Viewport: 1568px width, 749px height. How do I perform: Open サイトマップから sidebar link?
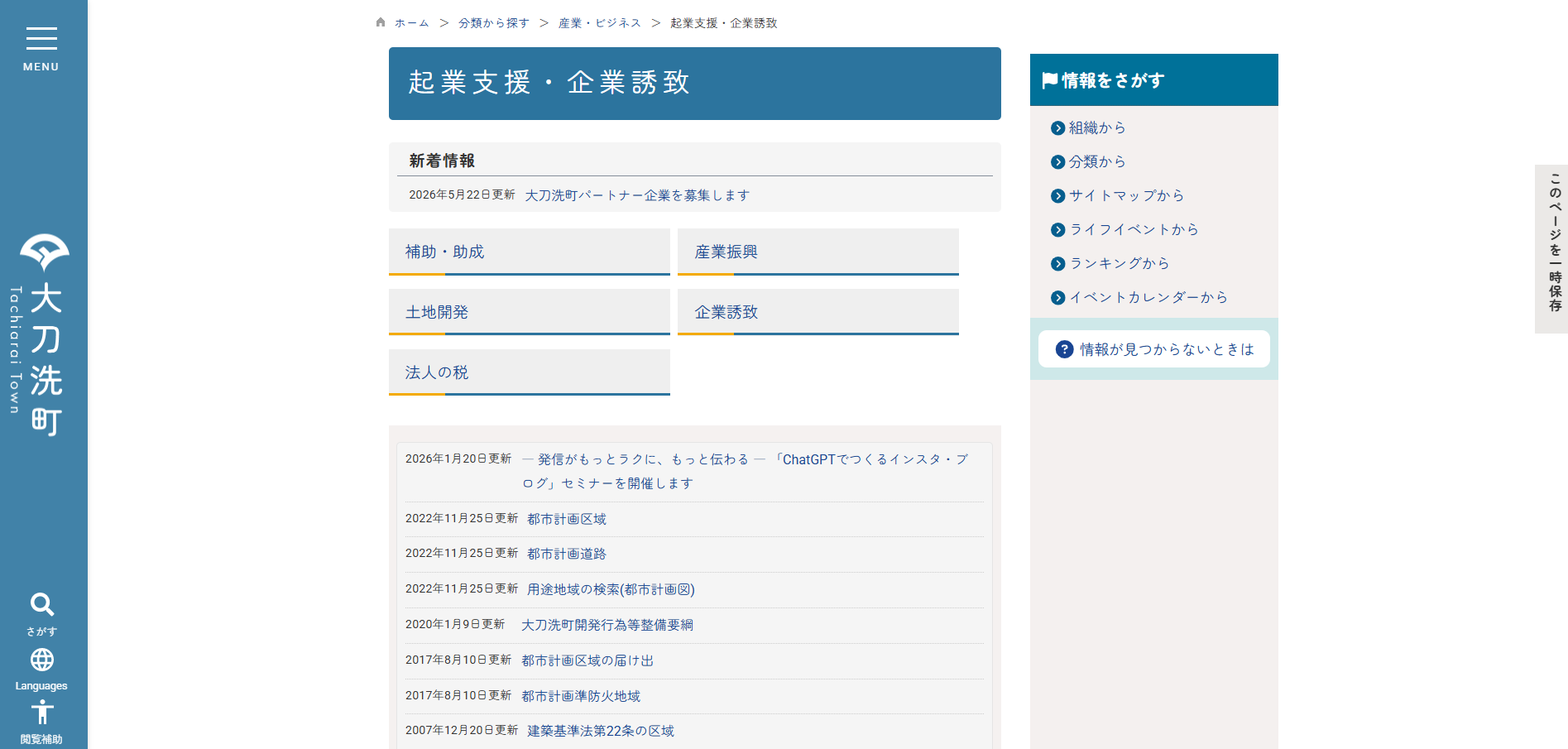pyautogui.click(x=1126, y=195)
